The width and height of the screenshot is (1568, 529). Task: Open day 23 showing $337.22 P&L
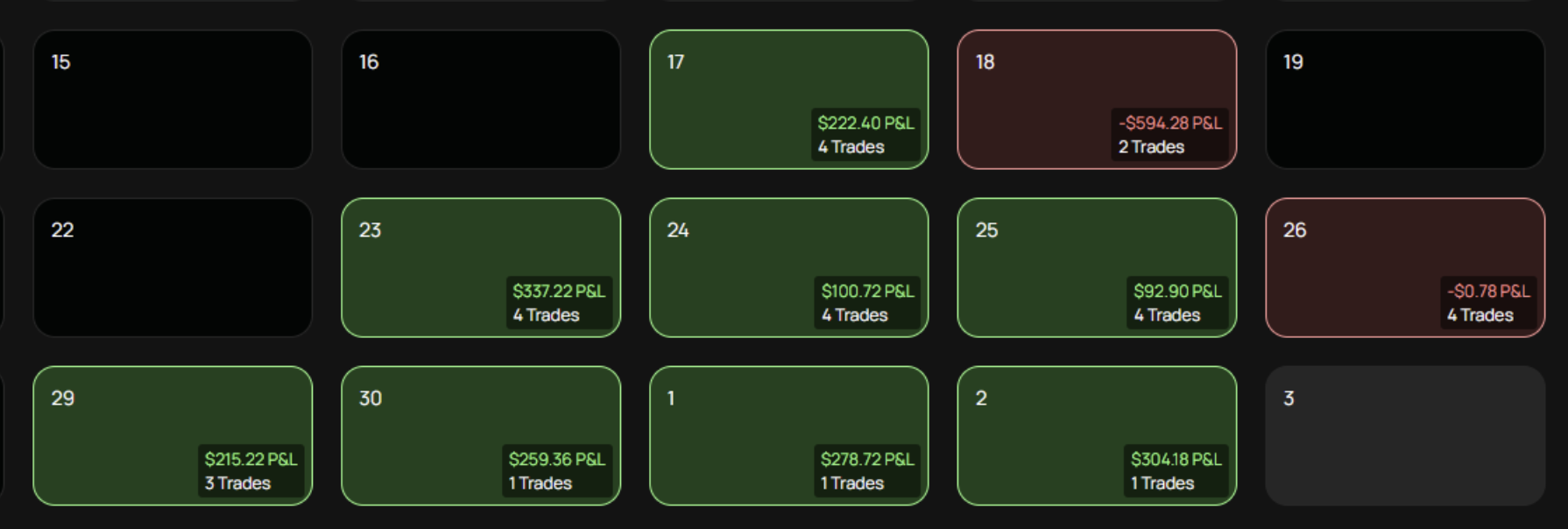[481, 268]
